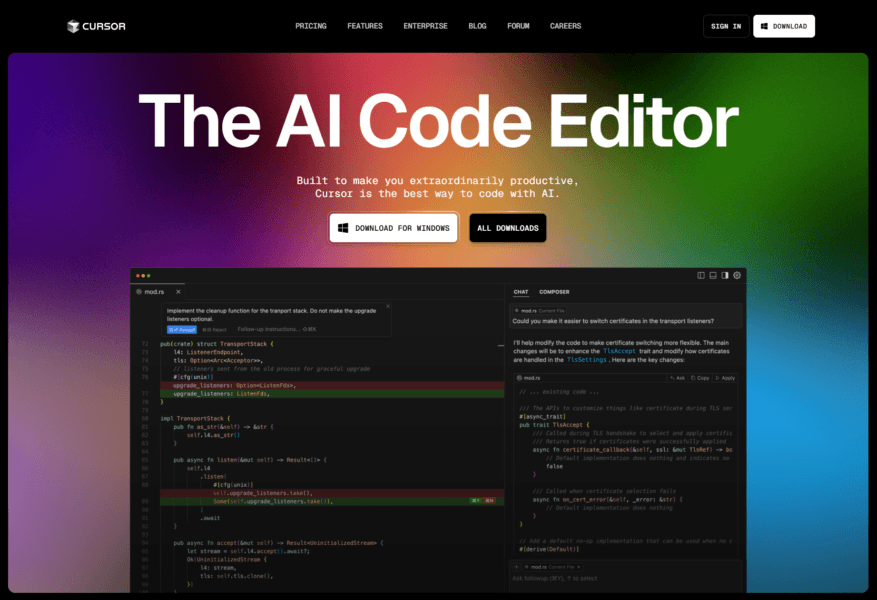Click the TlsAccept code reference
Viewport: 877px width, 600px height.
click(619, 351)
